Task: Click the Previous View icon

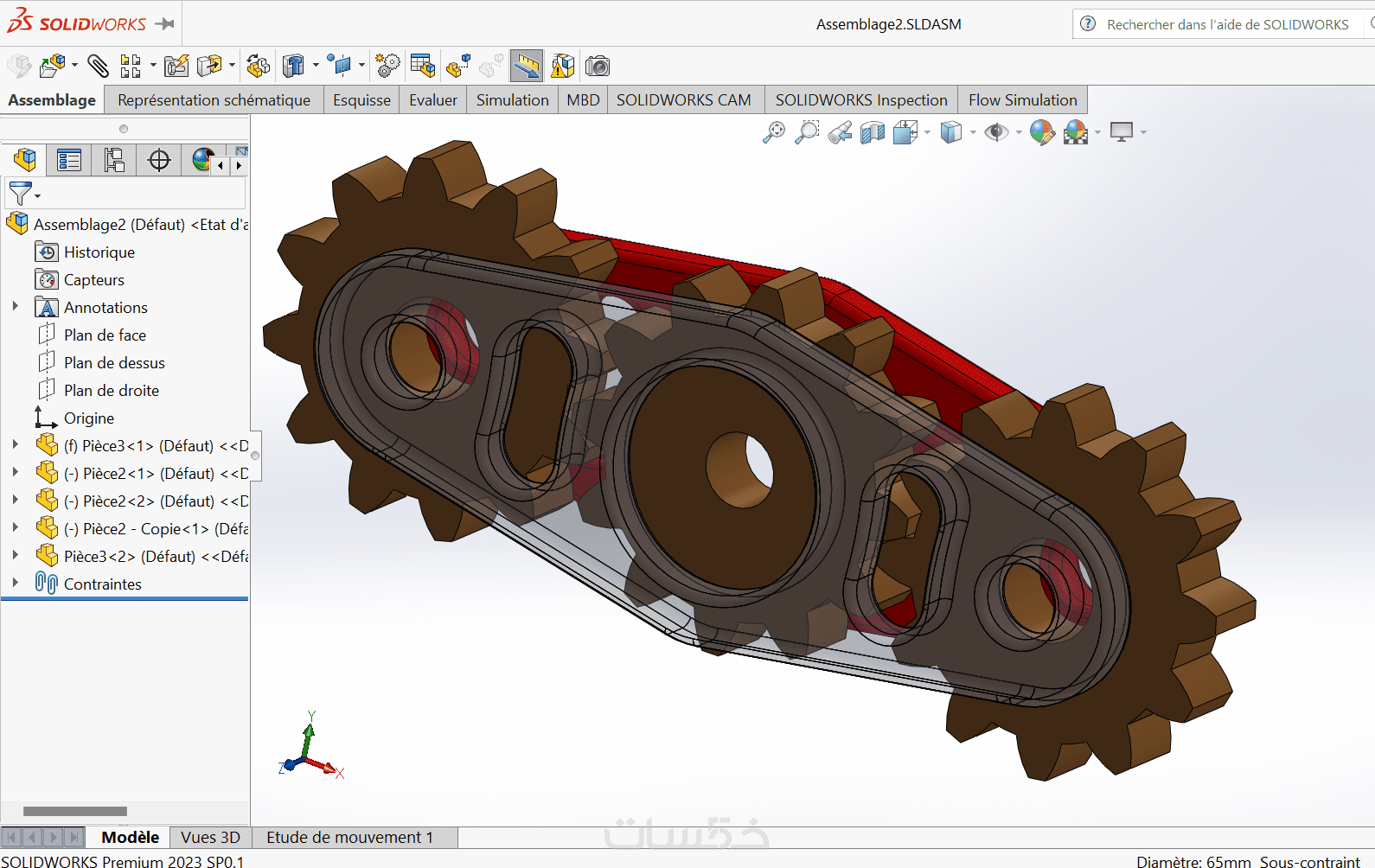Action: pos(840,132)
